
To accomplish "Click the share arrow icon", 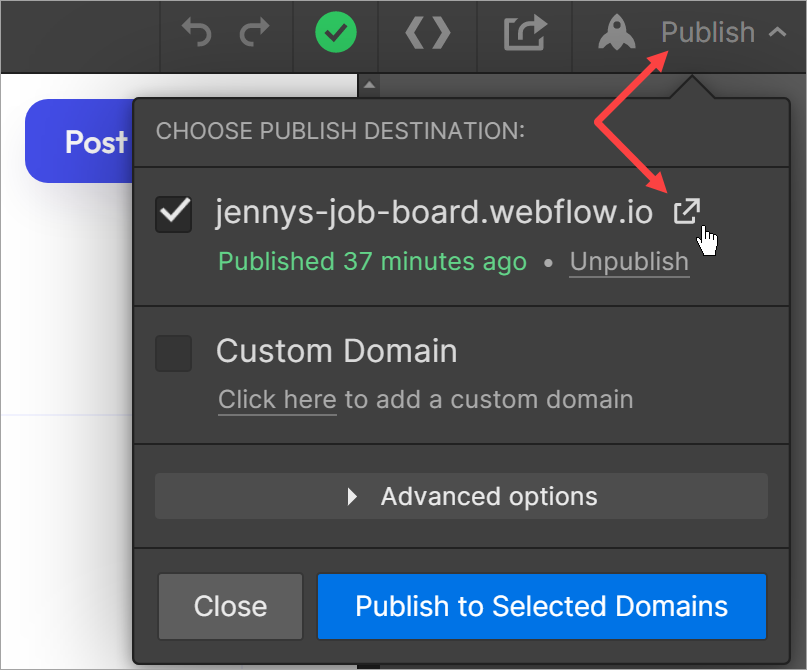I will tap(525, 32).
